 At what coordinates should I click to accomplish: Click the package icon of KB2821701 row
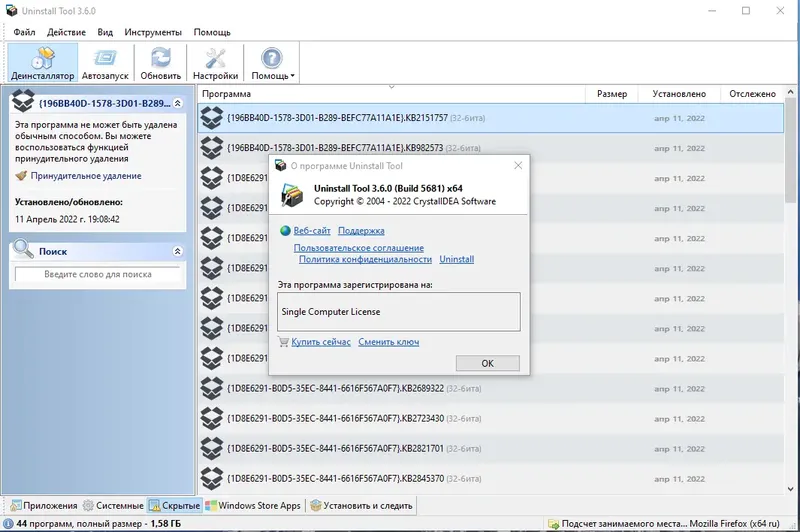click(212, 449)
